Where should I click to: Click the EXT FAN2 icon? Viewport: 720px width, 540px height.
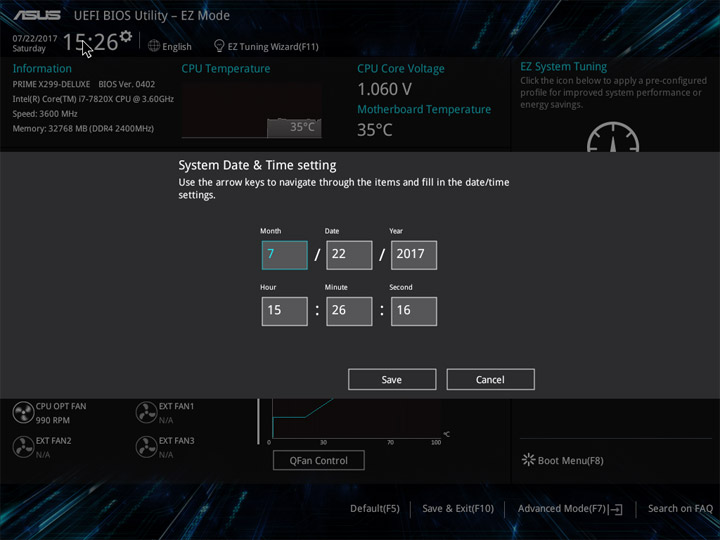[23, 447]
